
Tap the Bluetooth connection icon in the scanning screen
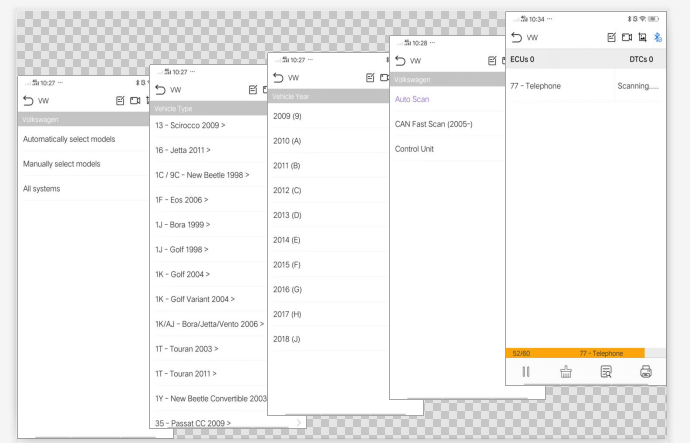658,37
